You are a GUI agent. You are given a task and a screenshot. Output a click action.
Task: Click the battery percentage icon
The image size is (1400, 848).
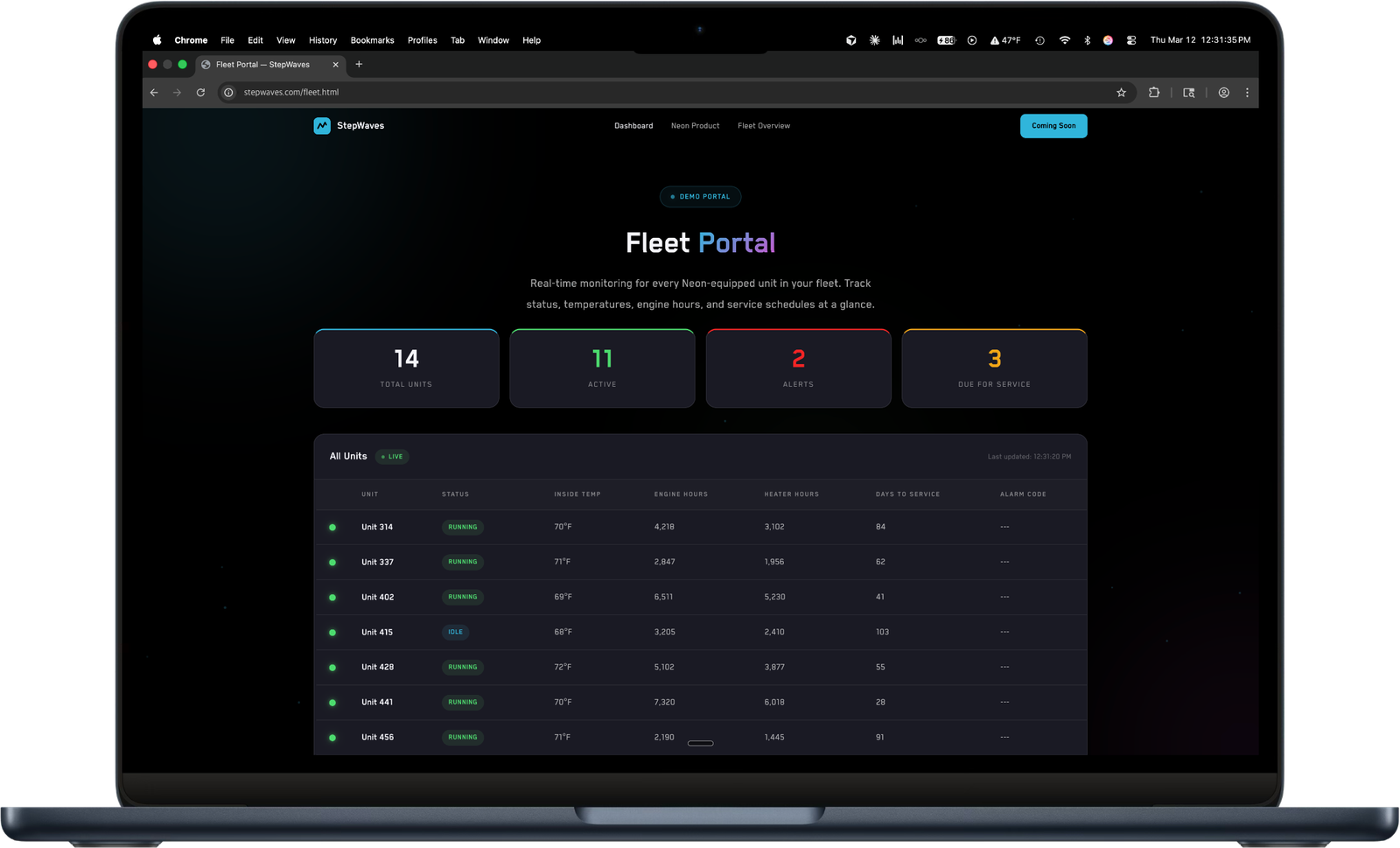click(945, 39)
